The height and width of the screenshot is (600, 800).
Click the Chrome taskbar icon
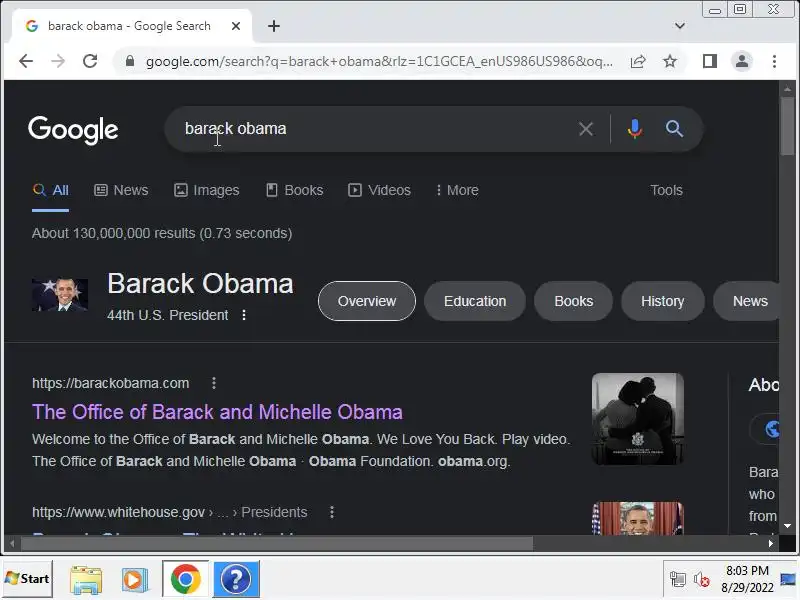(x=186, y=579)
